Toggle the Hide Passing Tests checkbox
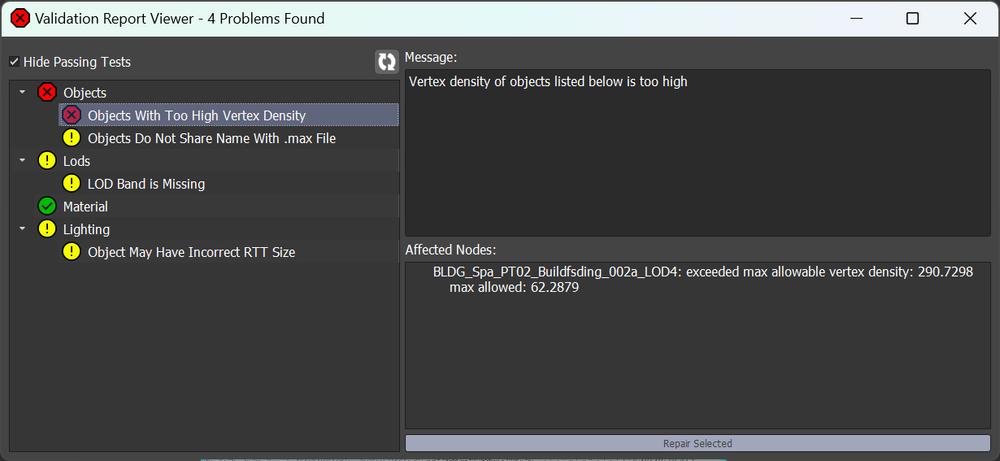Image resolution: width=1000 pixels, height=461 pixels. [x=14, y=62]
